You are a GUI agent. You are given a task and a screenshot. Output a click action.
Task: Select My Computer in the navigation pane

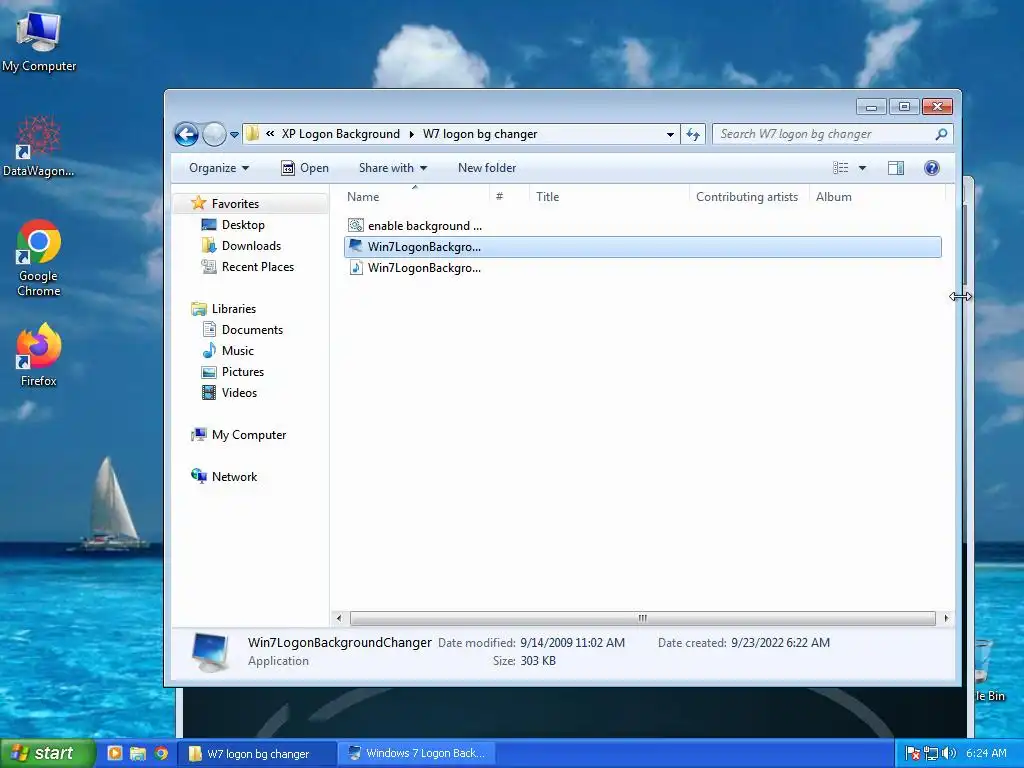(249, 435)
